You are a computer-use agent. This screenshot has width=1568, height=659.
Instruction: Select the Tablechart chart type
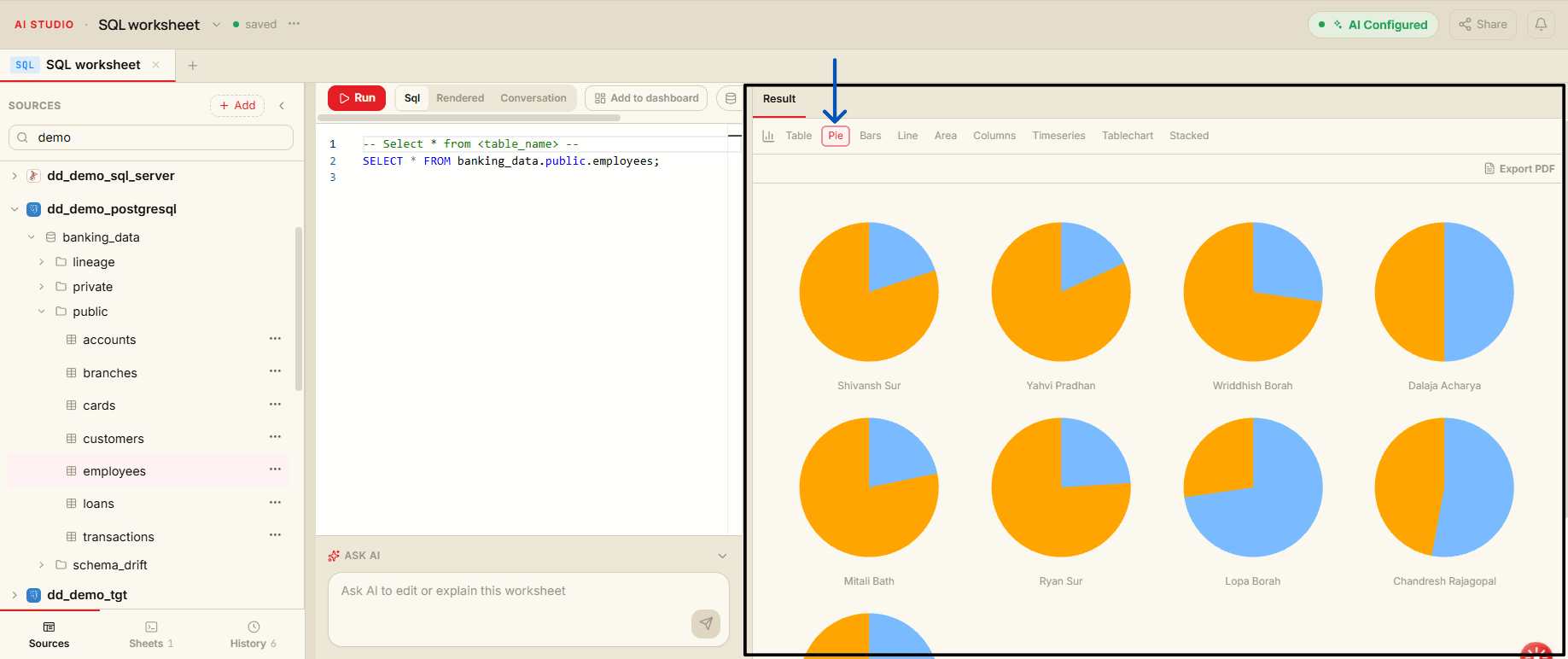pyautogui.click(x=1128, y=136)
